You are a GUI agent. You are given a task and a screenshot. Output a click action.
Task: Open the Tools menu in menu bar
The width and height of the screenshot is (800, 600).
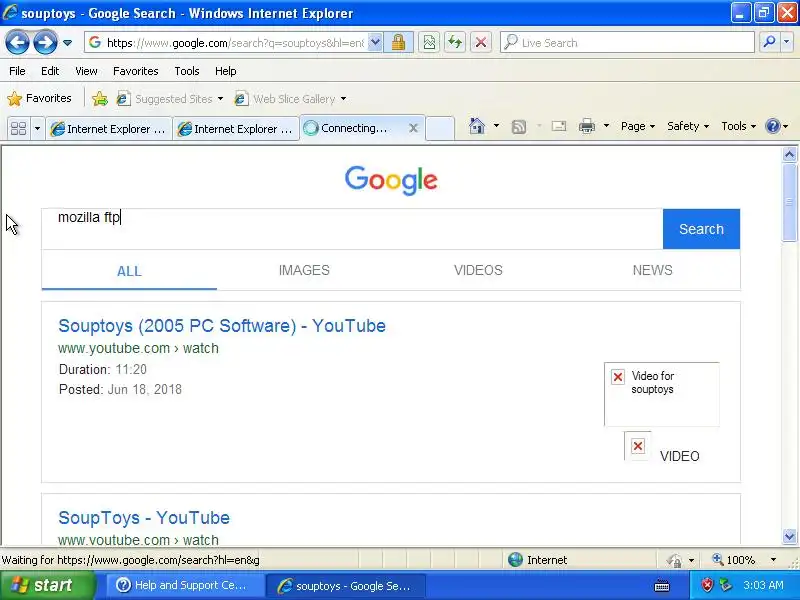point(187,71)
